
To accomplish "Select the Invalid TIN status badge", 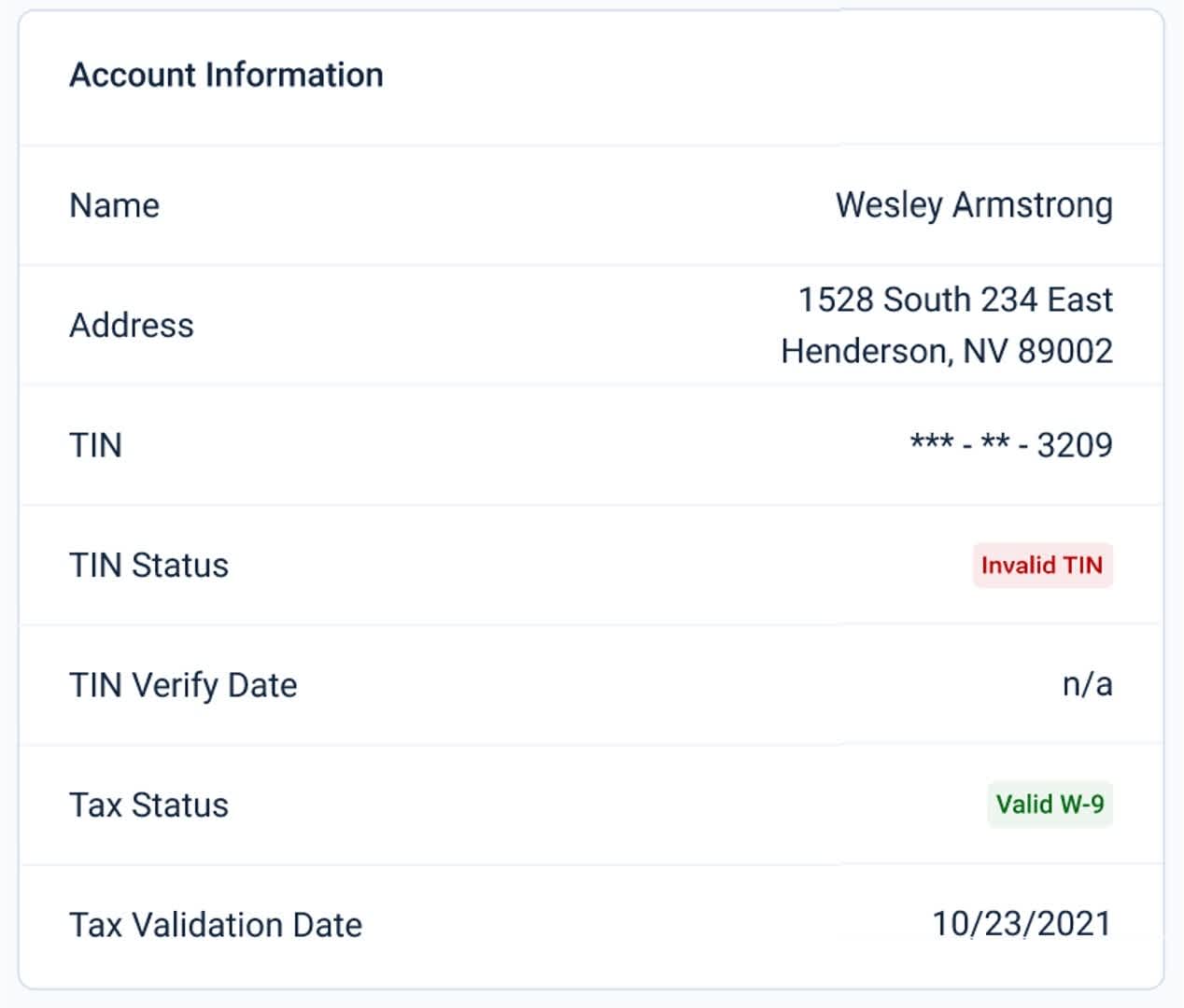I will 1042,565.
